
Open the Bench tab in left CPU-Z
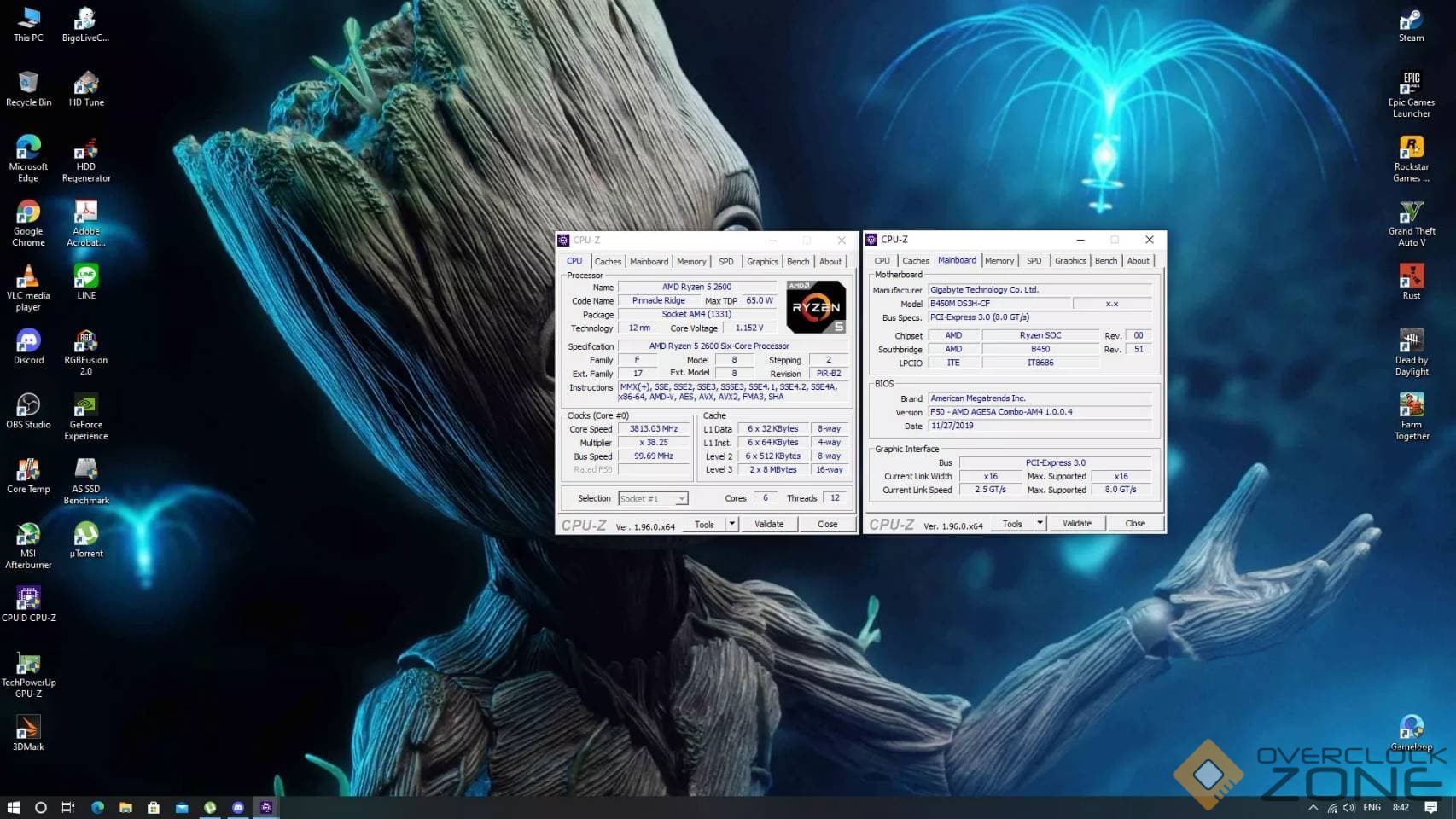[798, 262]
